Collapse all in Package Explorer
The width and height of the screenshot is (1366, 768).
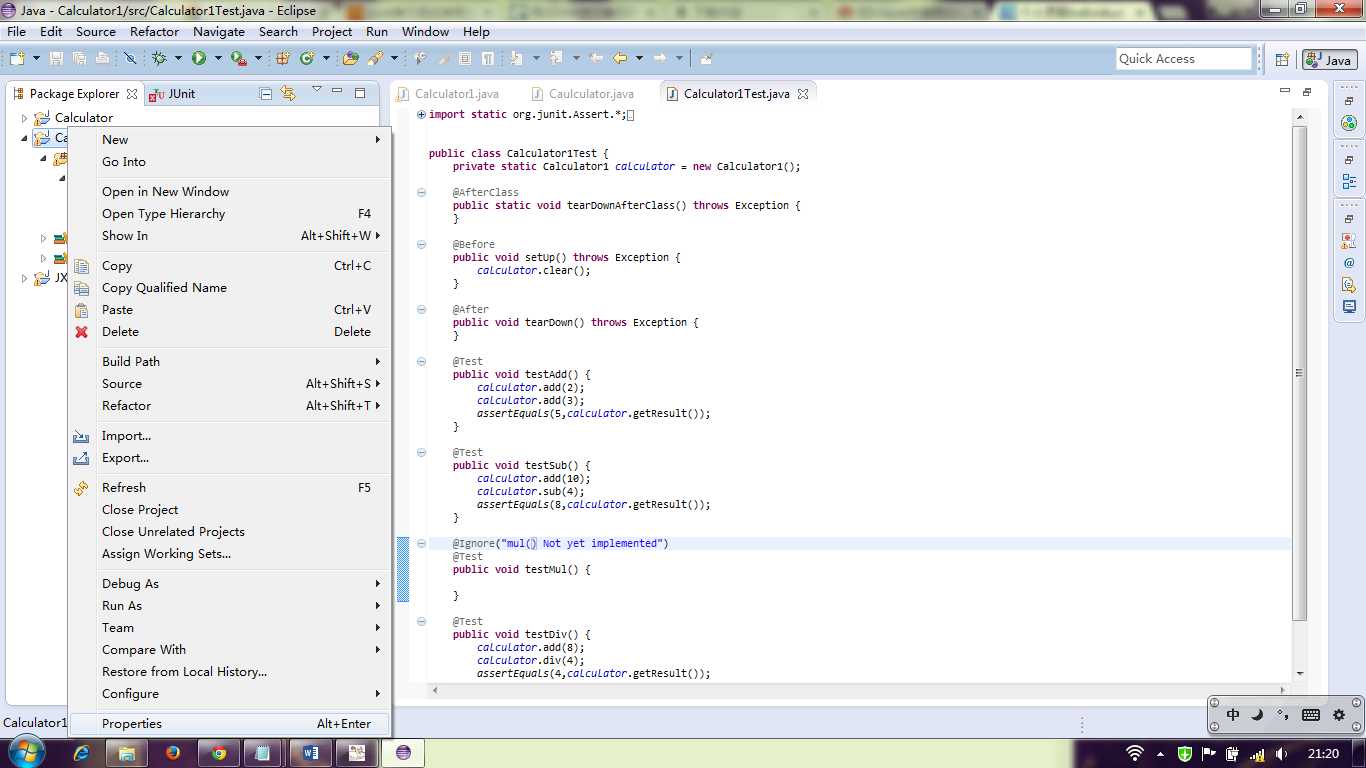click(x=266, y=94)
